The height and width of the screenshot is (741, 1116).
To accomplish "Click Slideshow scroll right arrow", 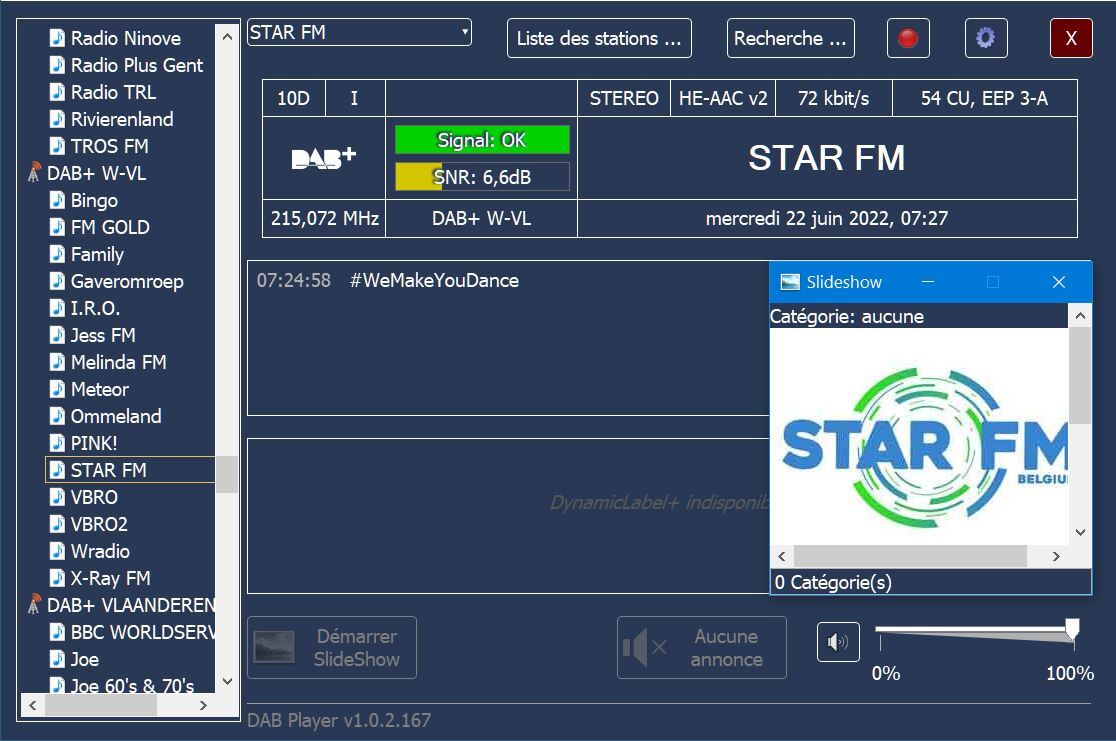I will pyautogui.click(x=1056, y=557).
